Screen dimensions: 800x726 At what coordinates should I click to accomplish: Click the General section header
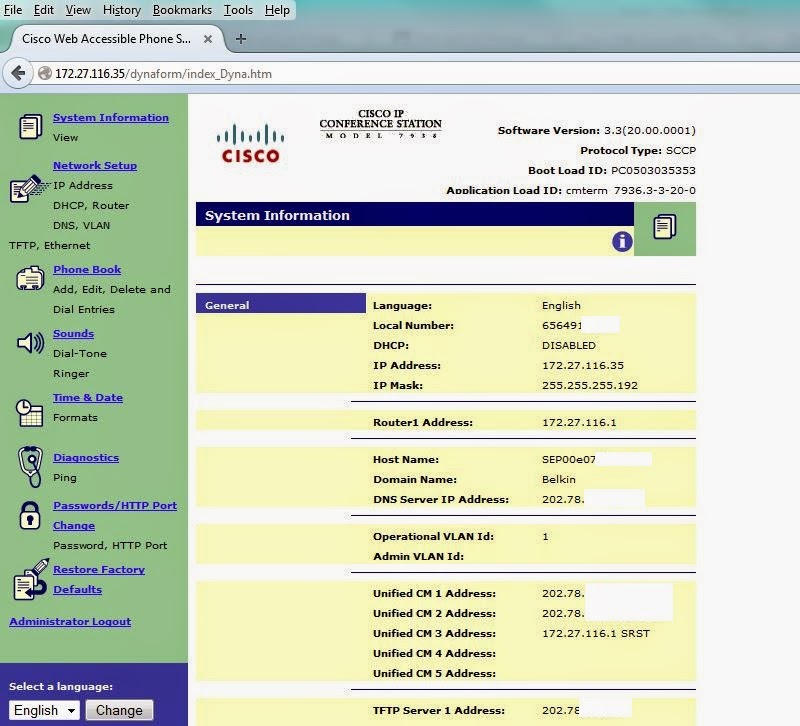coord(281,305)
